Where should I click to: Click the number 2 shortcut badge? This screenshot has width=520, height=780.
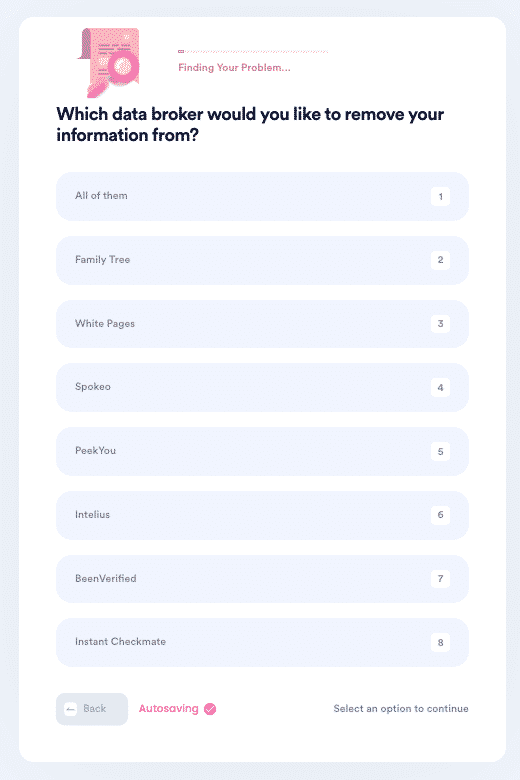(440, 260)
